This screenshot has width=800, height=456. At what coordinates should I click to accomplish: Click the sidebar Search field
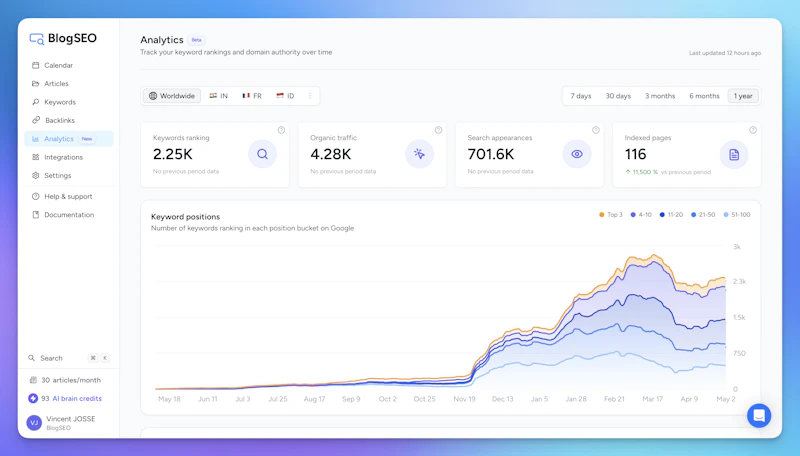(x=68, y=358)
